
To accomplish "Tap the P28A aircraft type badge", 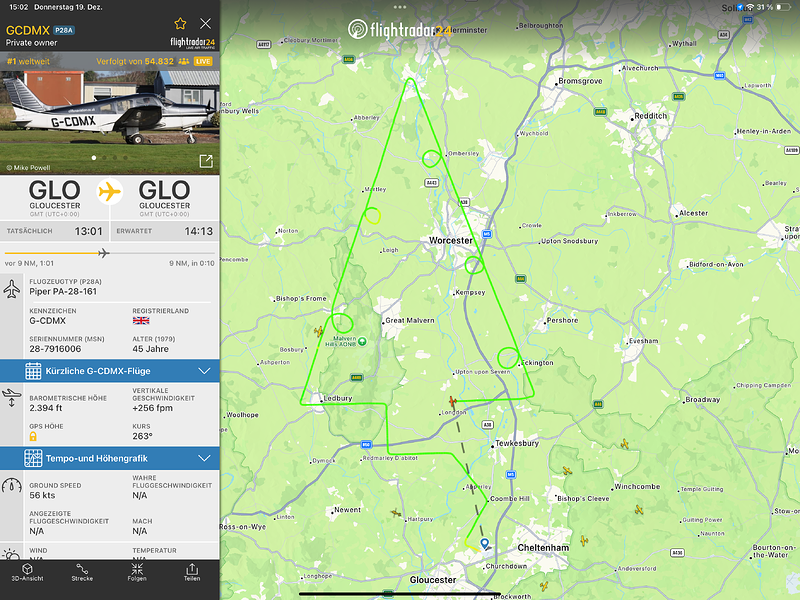I will (x=64, y=31).
